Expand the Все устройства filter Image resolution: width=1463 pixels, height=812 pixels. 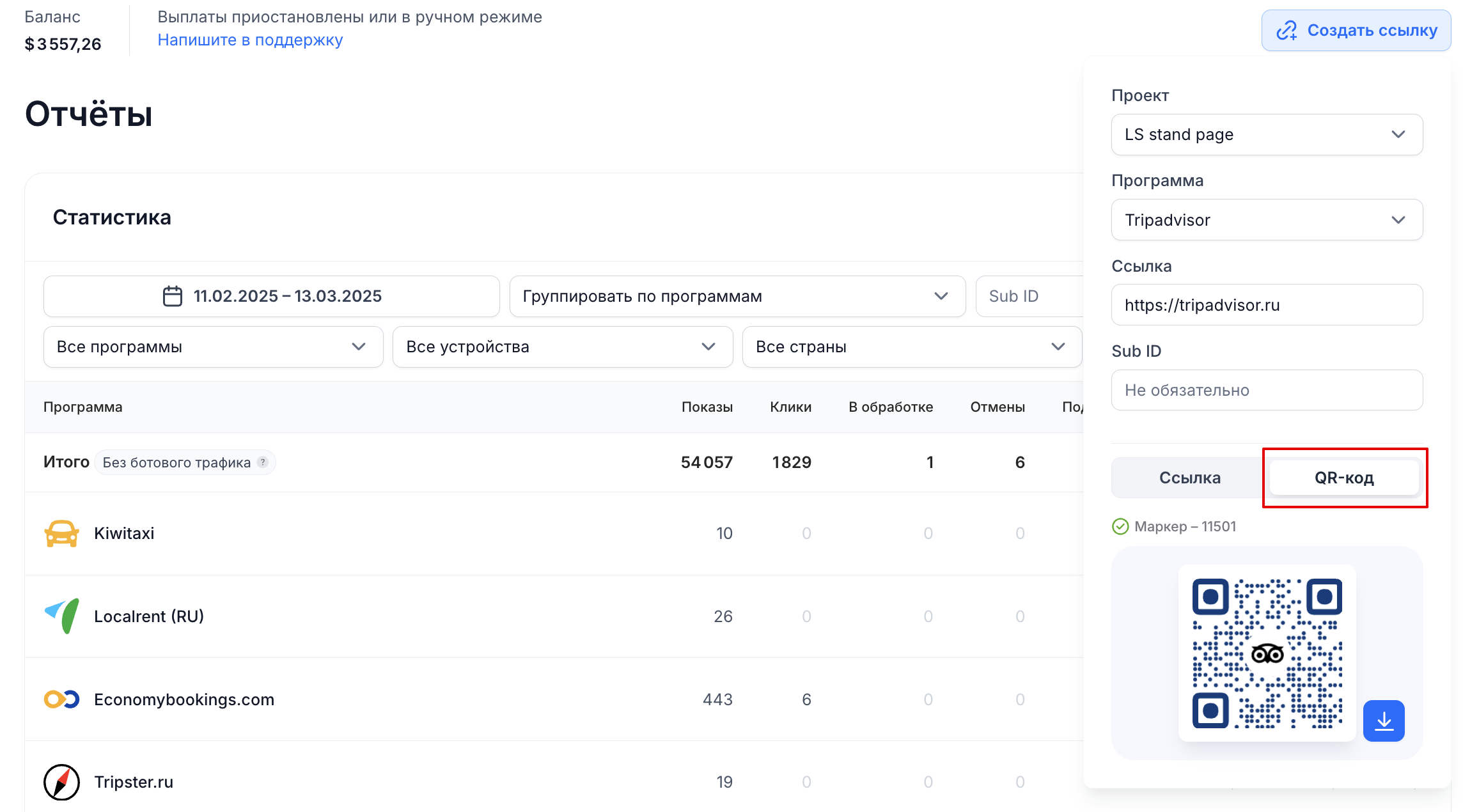(x=563, y=347)
